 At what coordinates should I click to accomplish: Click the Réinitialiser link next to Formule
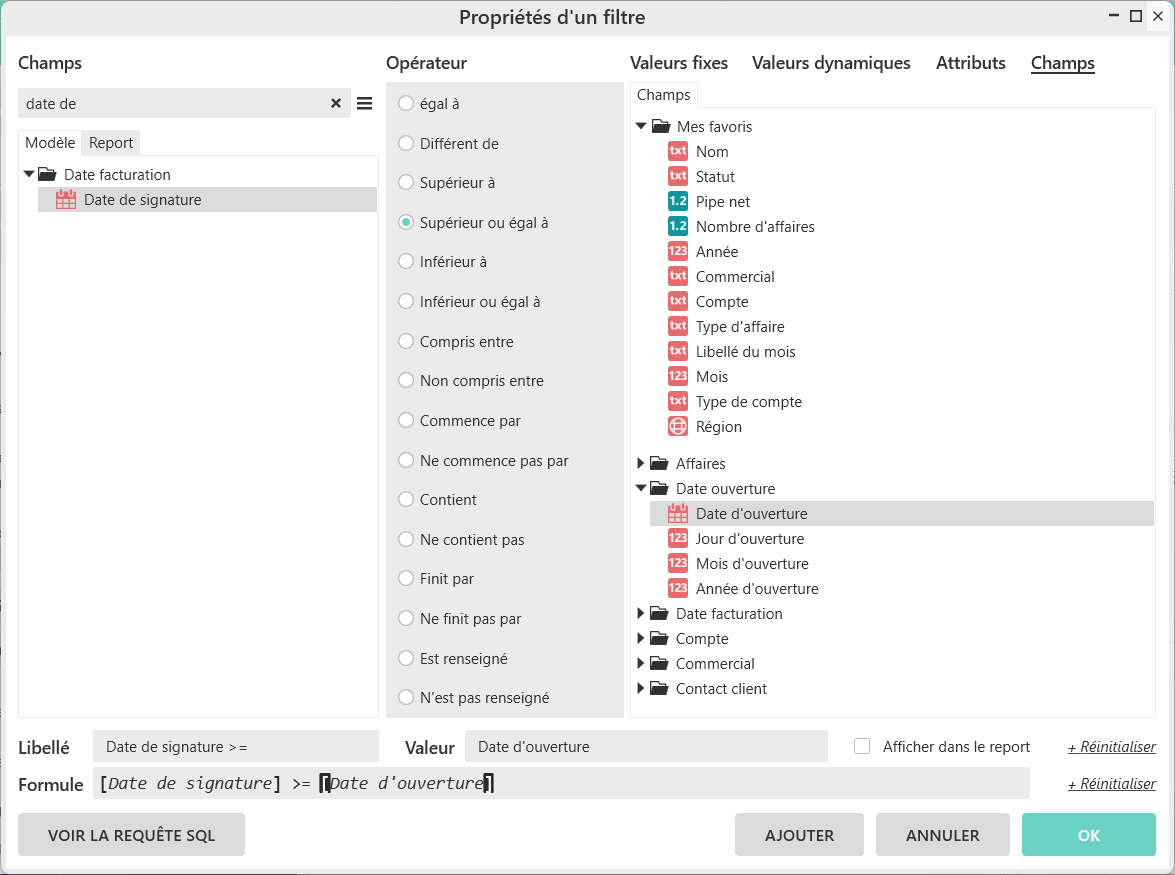click(1111, 784)
